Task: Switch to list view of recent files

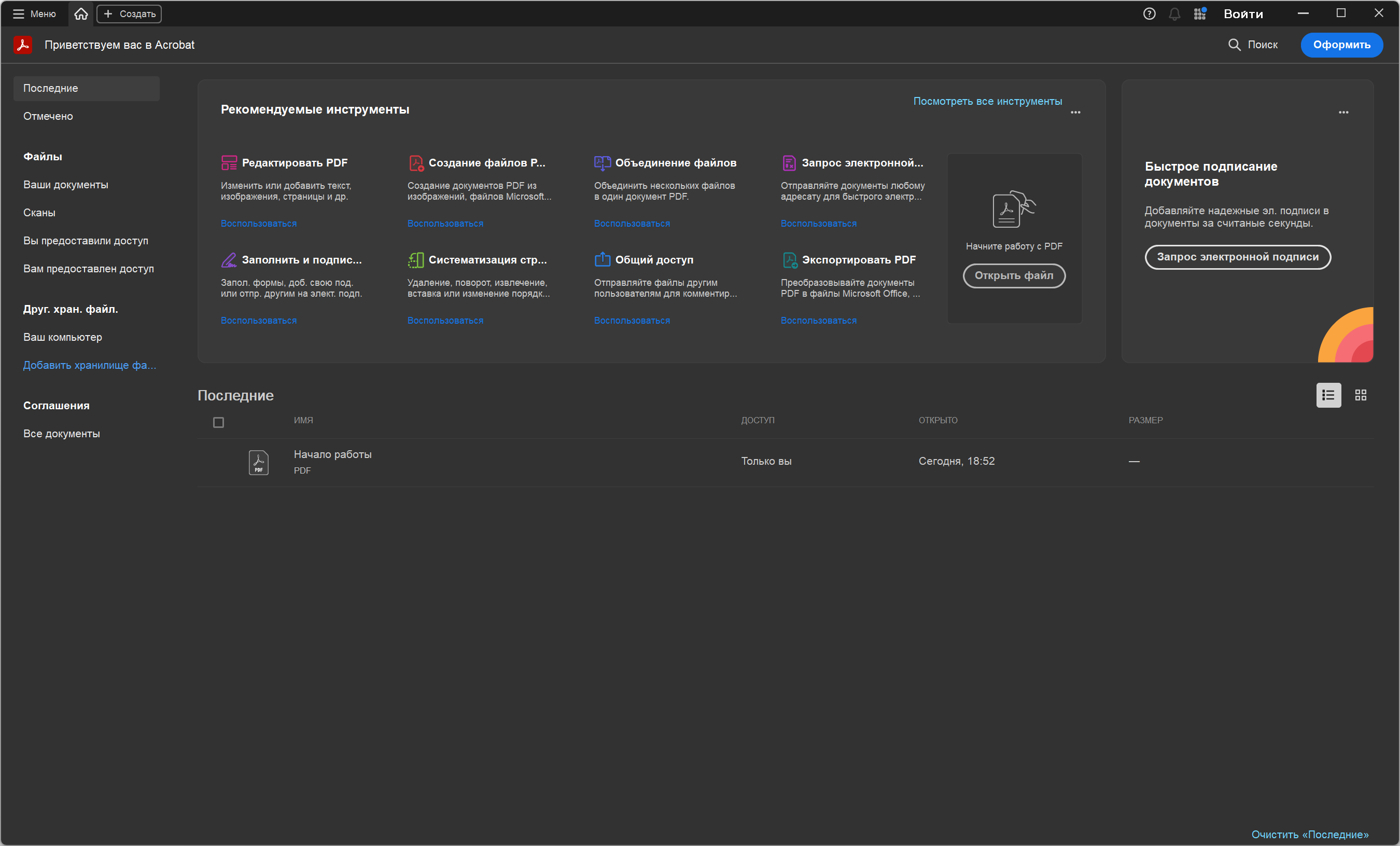Action: point(1328,395)
